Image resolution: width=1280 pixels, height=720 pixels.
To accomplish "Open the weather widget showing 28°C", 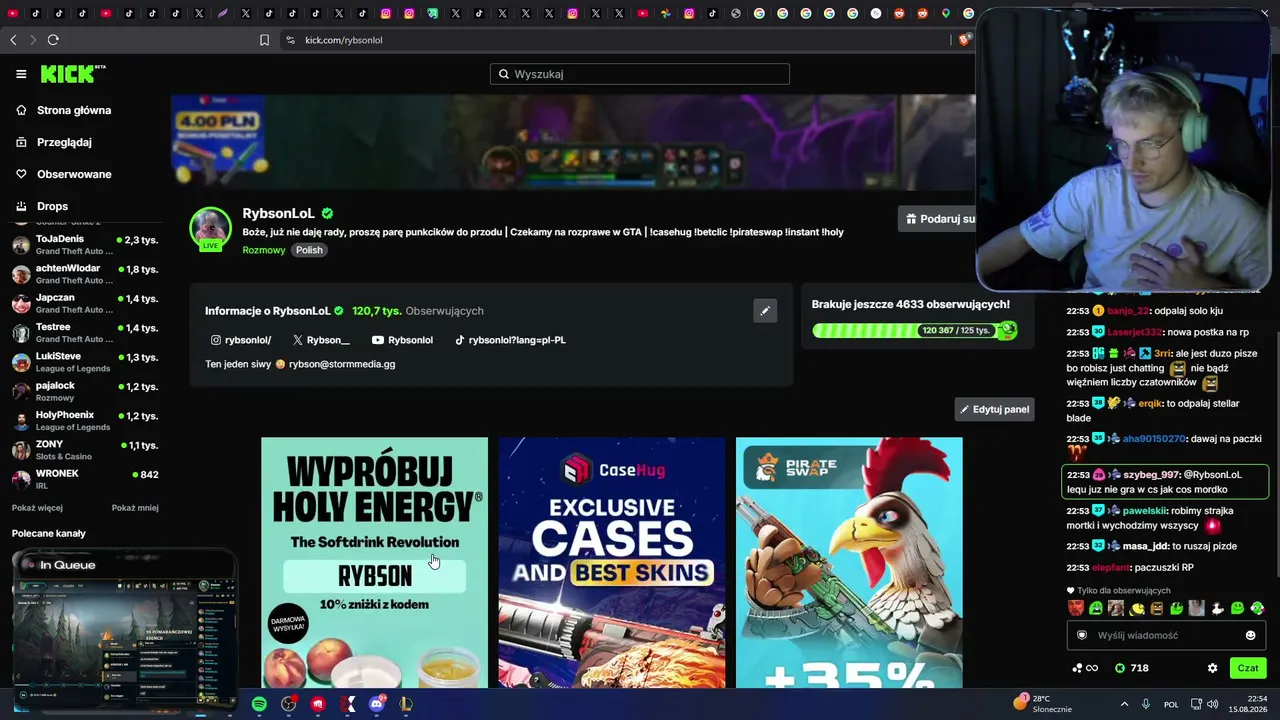I will 1042,704.
